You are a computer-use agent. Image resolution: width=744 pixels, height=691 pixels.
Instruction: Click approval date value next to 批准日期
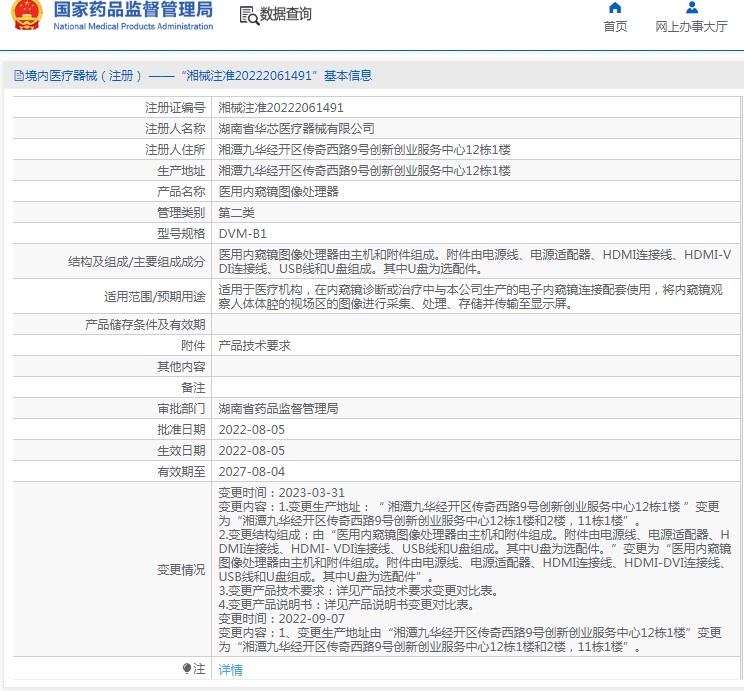click(251, 430)
